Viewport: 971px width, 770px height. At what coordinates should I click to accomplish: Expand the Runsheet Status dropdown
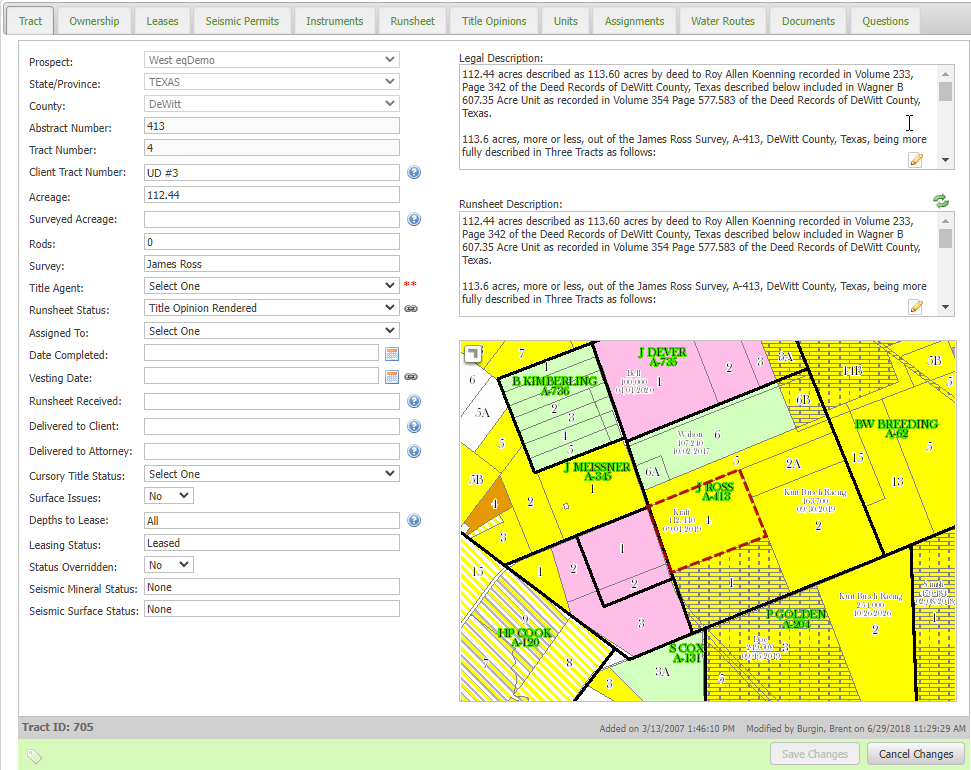[x=271, y=309]
